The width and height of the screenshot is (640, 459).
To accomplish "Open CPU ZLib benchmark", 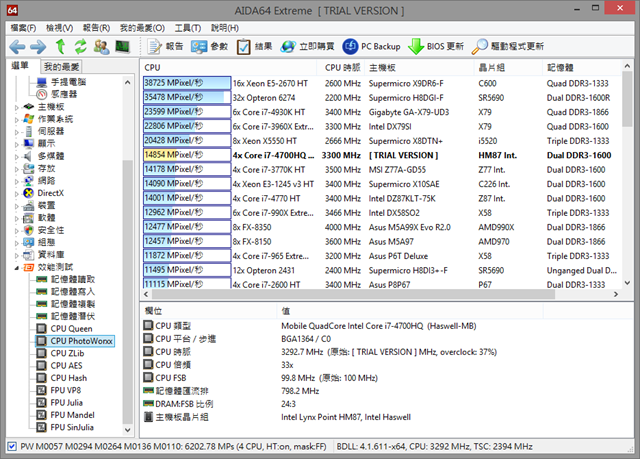I will point(67,353).
